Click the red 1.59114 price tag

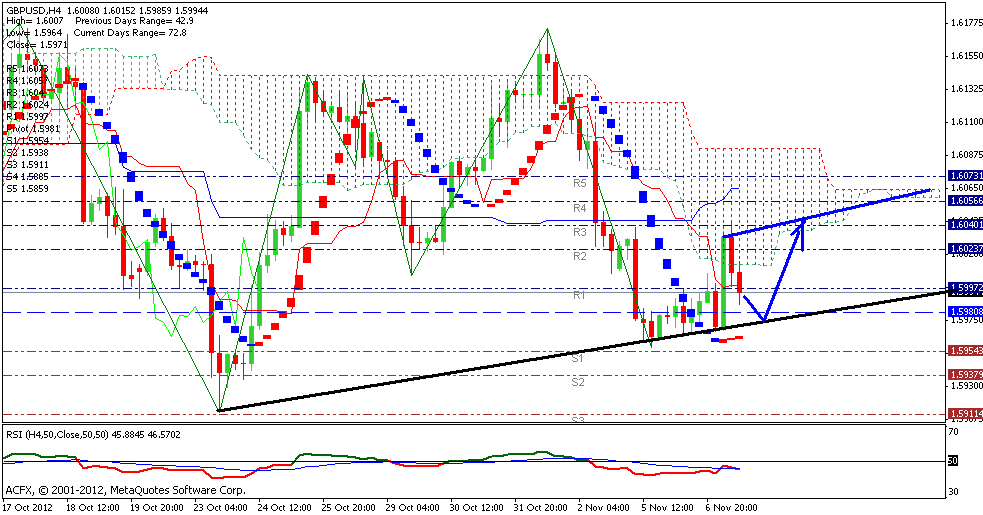point(962,412)
